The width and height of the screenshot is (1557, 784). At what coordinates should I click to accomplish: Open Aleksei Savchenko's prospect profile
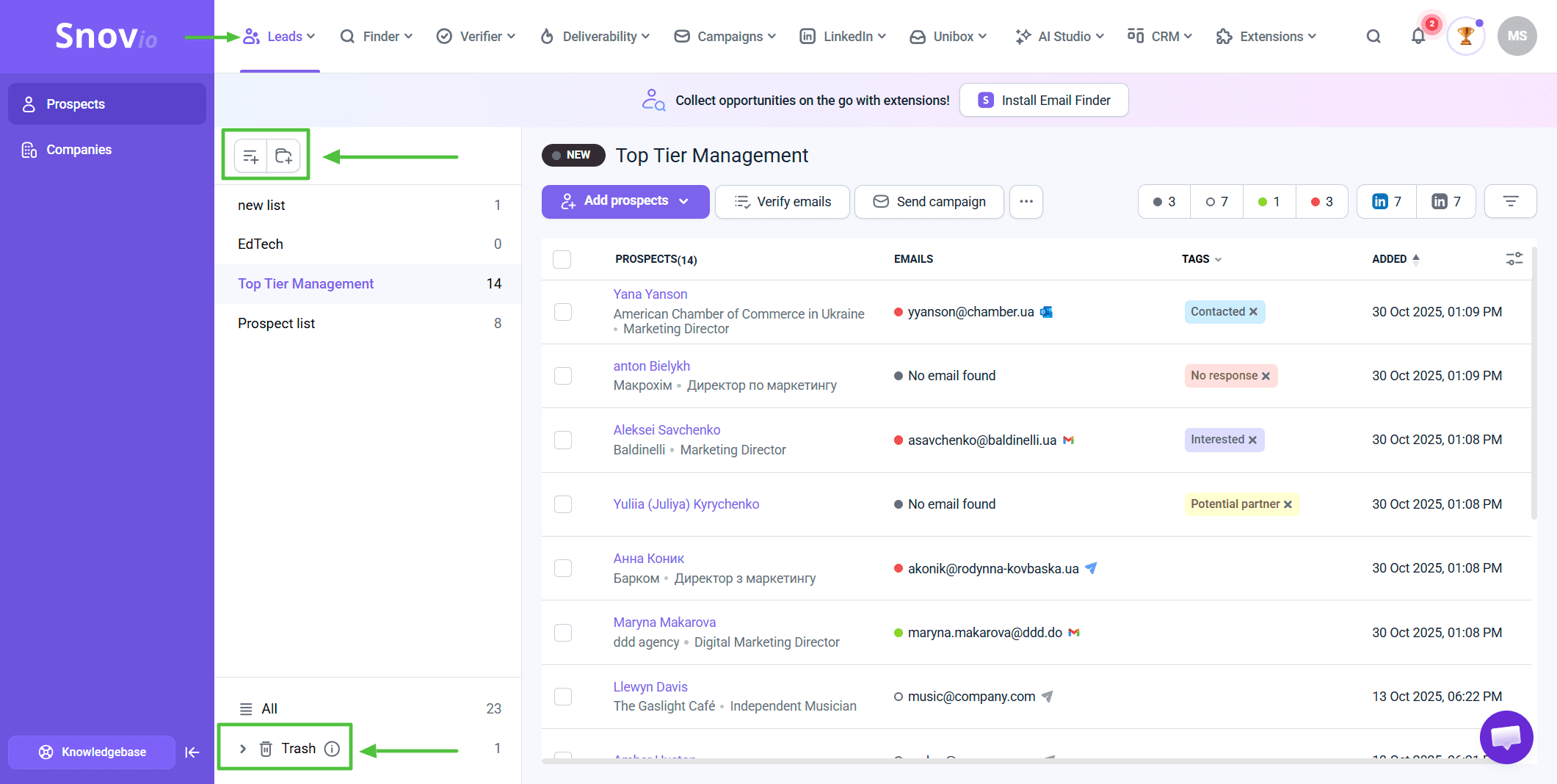click(x=667, y=430)
